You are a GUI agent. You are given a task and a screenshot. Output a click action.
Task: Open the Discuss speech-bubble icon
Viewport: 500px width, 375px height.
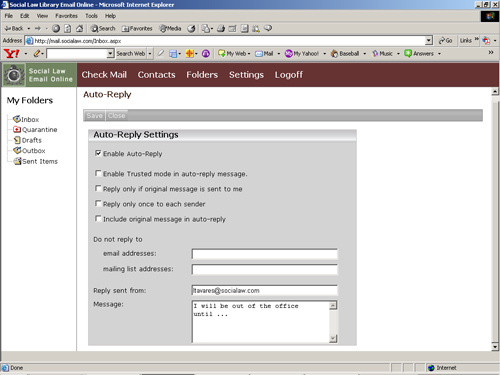click(268, 28)
